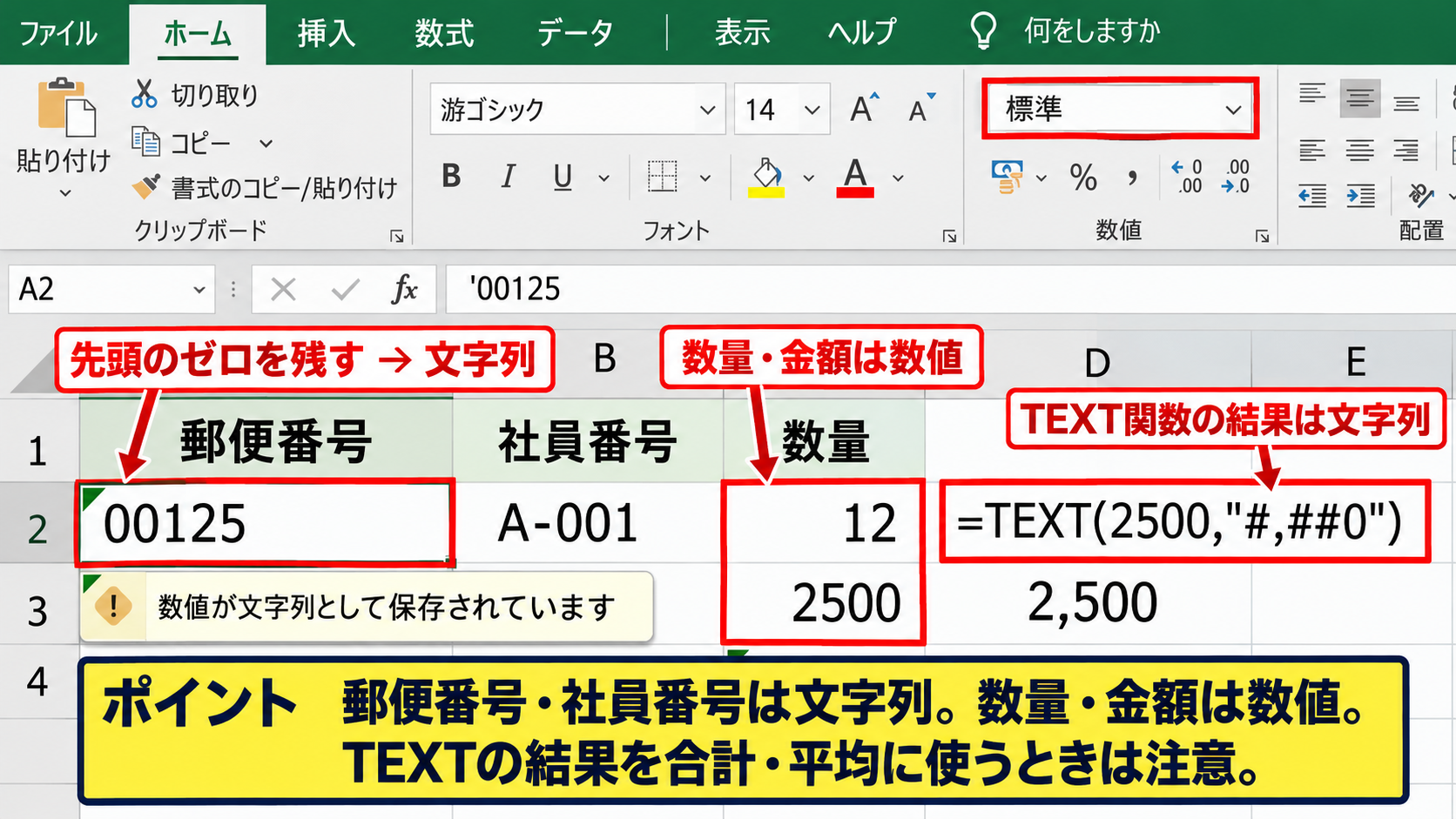Align text left

pos(1312,151)
